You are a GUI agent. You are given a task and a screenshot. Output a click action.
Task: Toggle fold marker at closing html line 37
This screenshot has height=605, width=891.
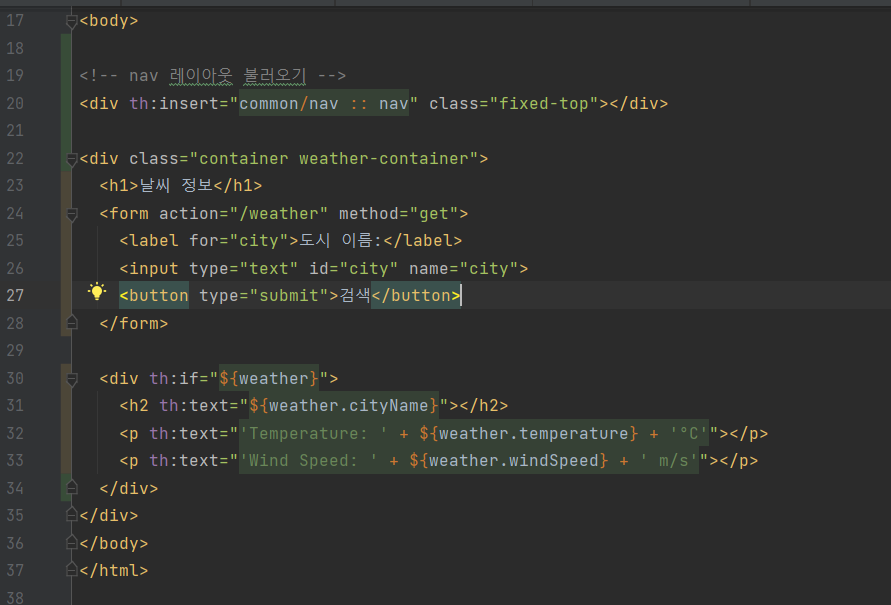[71, 569]
